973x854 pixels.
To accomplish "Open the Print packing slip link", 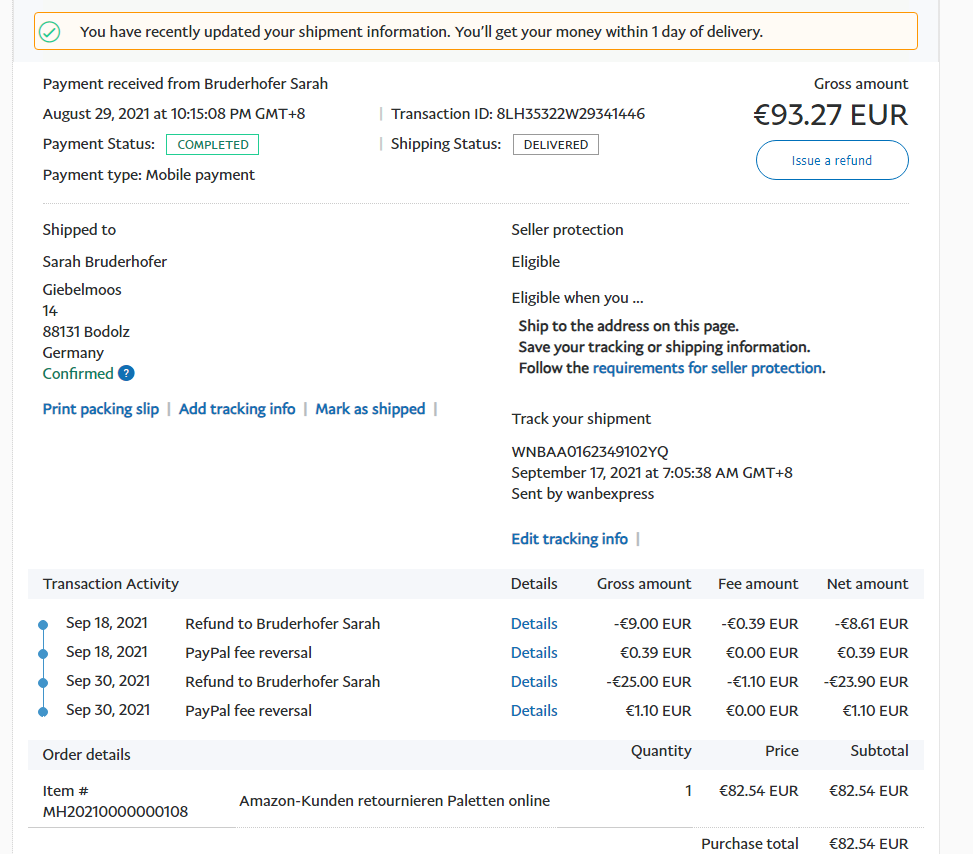I will 101,409.
